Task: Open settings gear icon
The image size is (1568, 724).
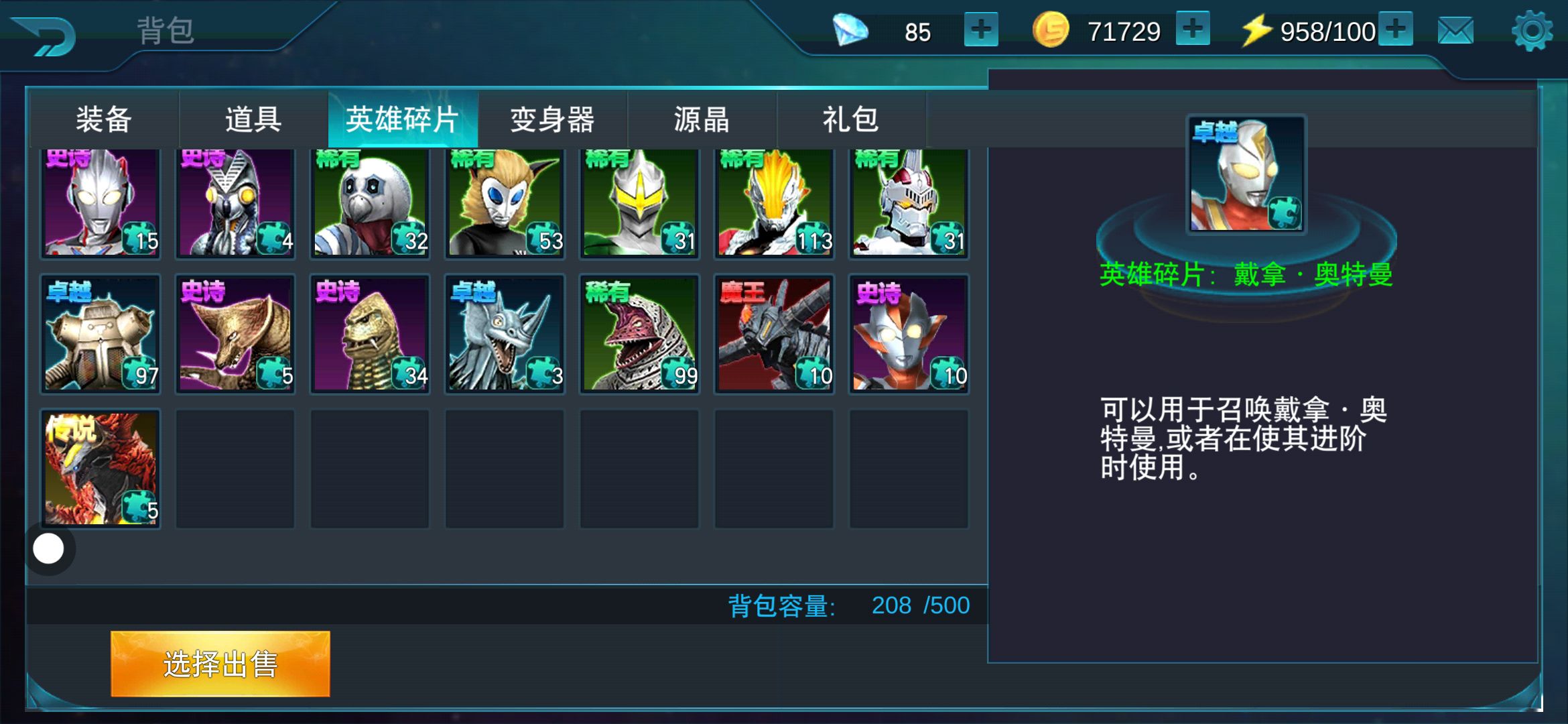Action: (x=1532, y=30)
